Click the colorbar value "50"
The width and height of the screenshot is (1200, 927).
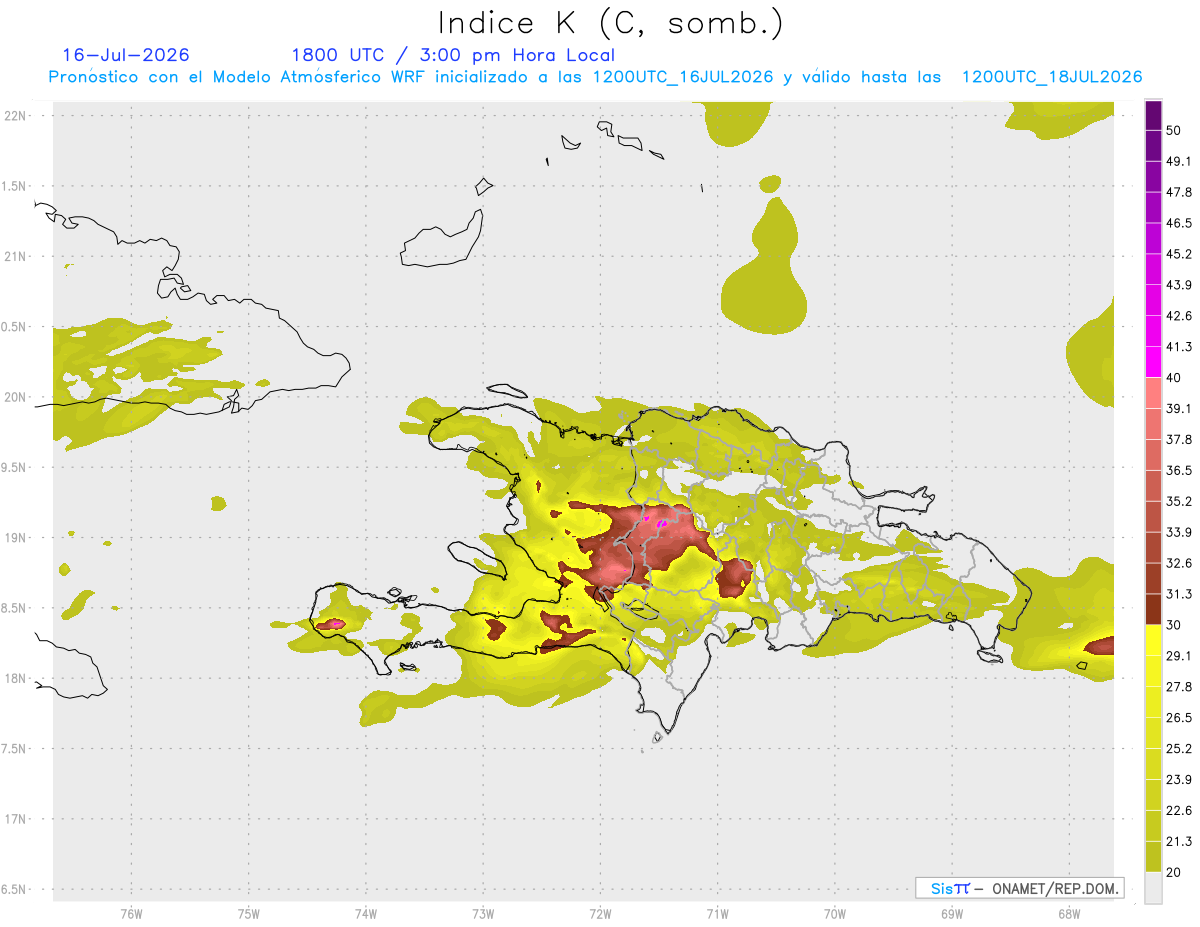1174,131
